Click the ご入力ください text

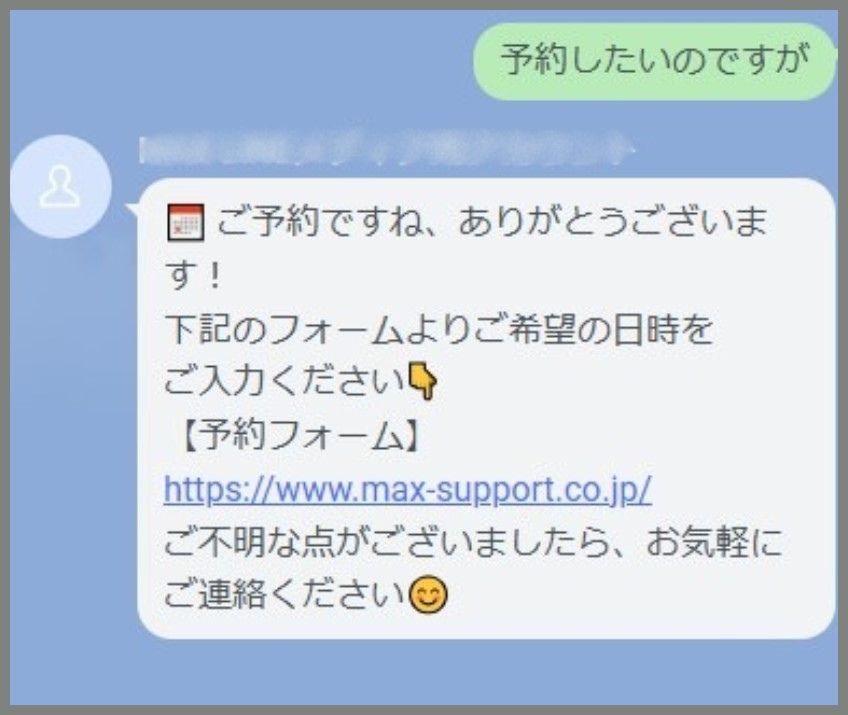285,381
